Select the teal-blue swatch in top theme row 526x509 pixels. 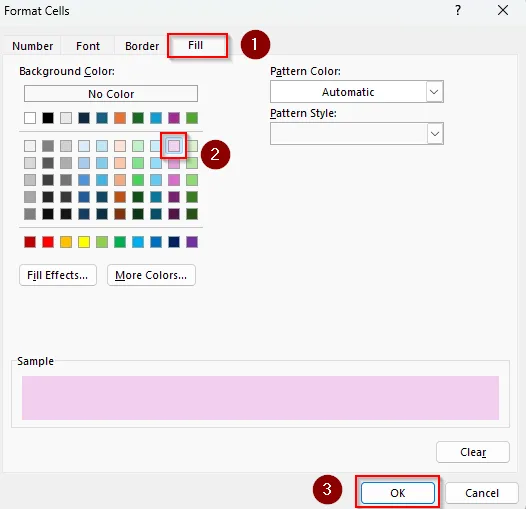pyautogui.click(x=102, y=118)
